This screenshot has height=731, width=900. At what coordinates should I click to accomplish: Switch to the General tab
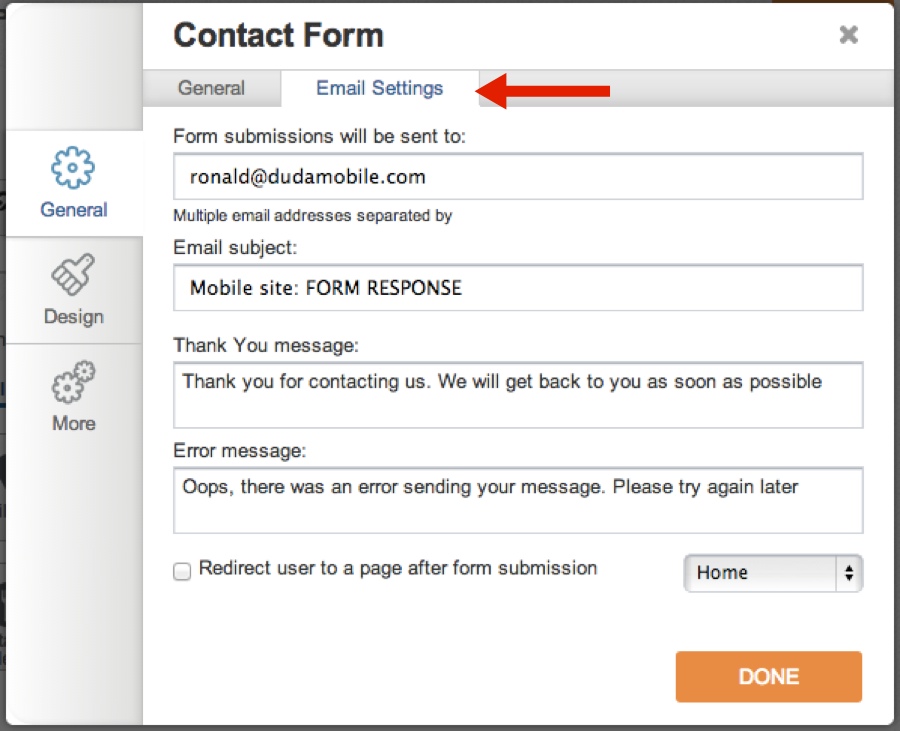click(211, 88)
